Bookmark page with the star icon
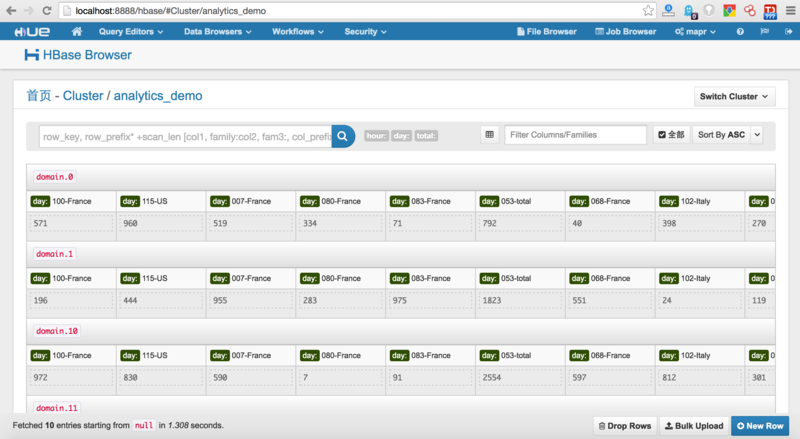 (648, 10)
